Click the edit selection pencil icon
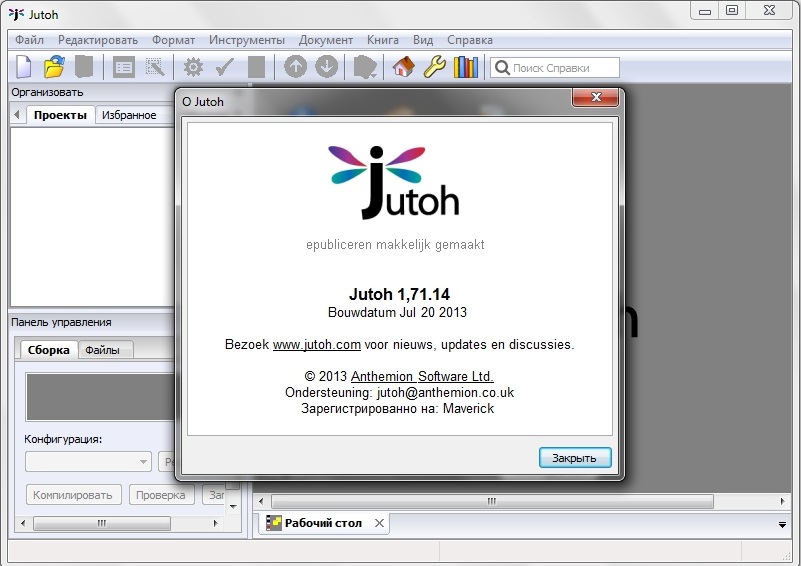 point(155,67)
